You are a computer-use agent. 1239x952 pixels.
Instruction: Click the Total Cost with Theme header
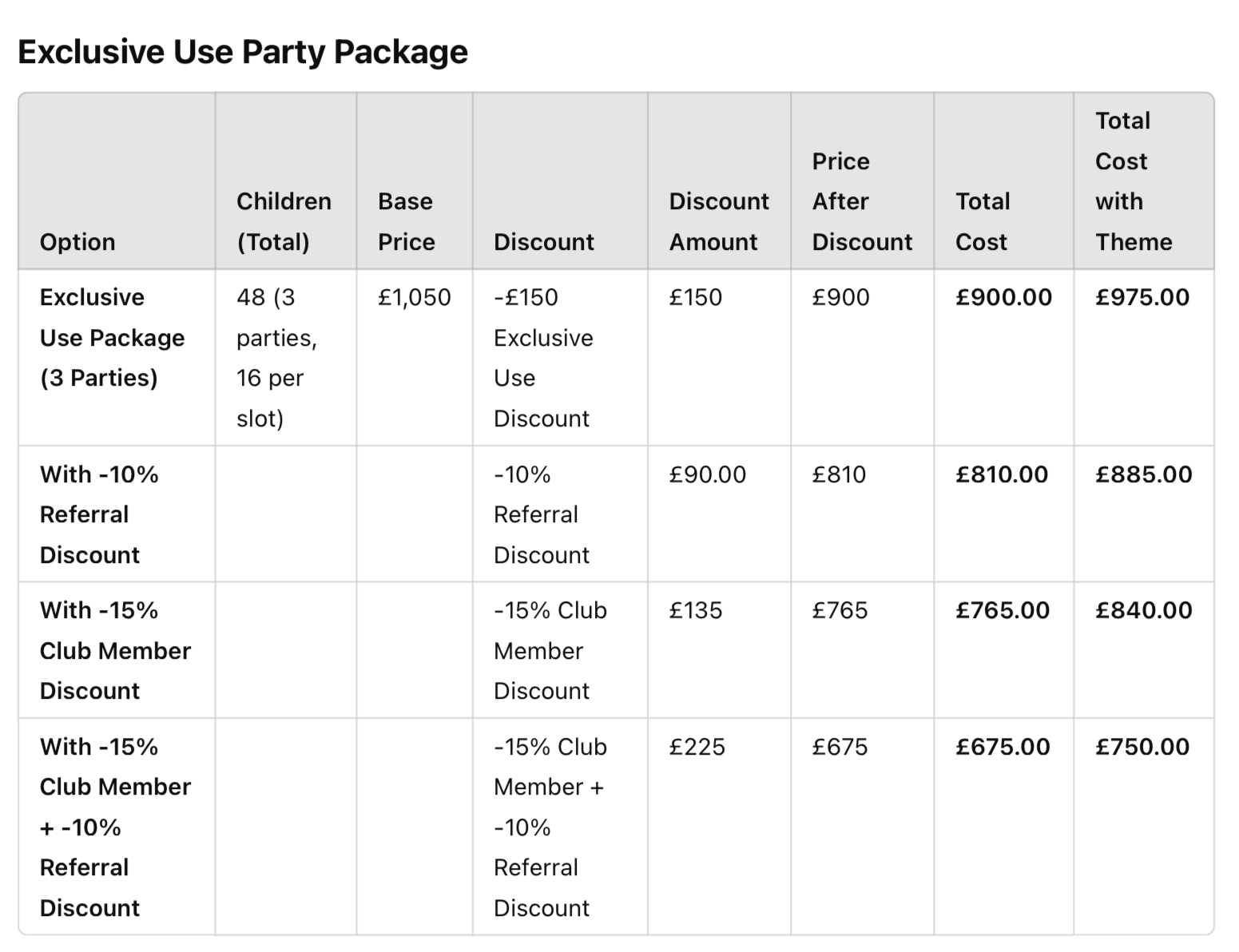tap(1134, 181)
